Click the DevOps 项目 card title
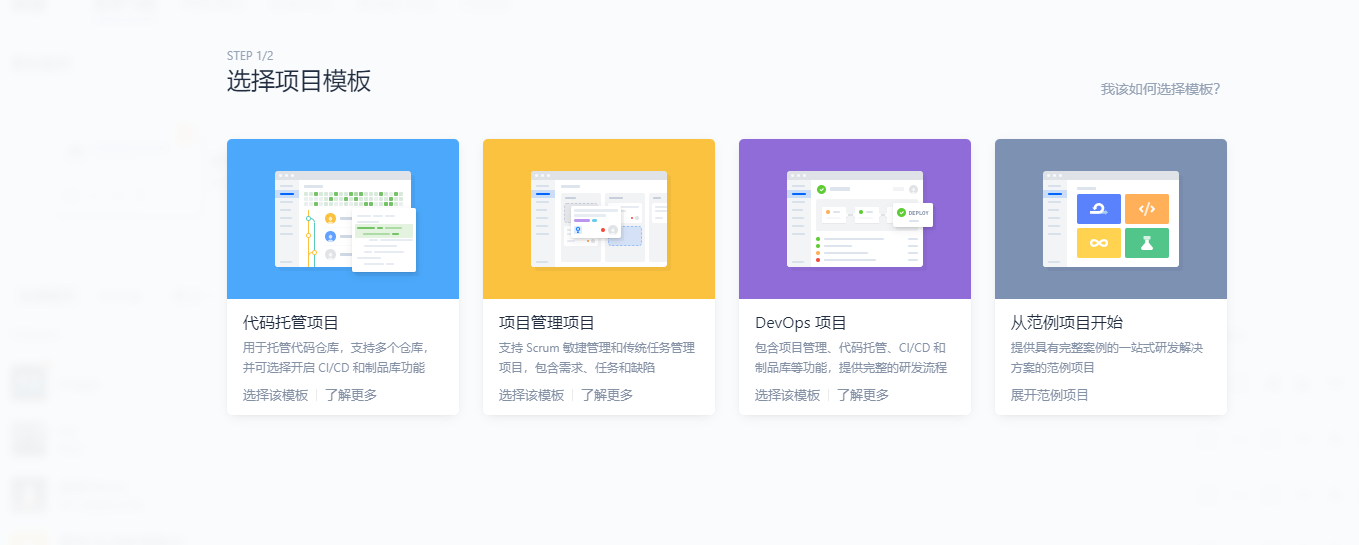The width and height of the screenshot is (1359, 545). click(x=801, y=323)
